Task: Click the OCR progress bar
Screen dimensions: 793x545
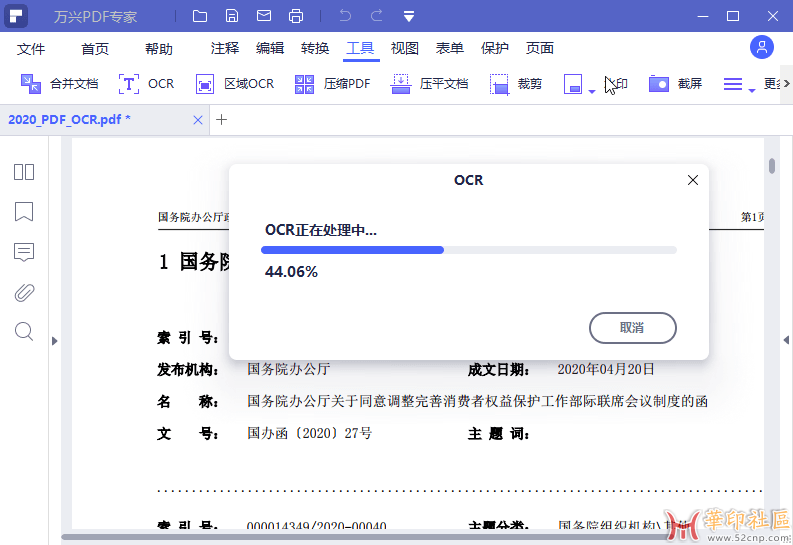Action: click(469, 250)
